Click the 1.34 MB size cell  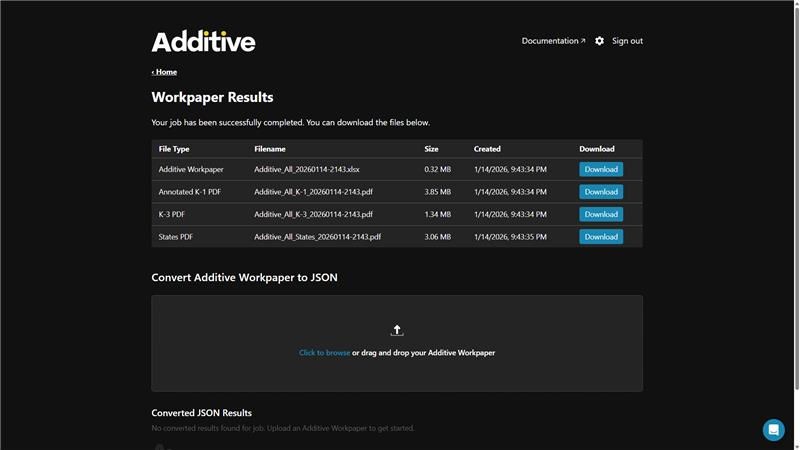point(438,214)
